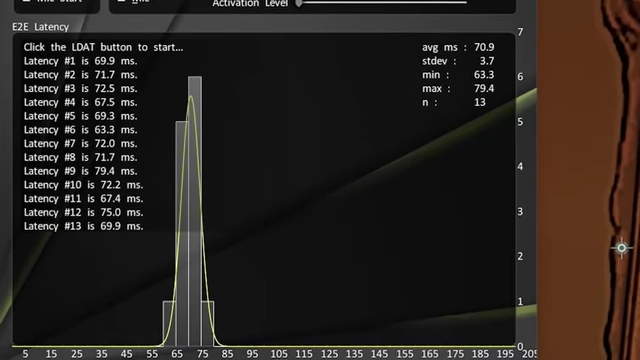Select the 'Latency #2 is 71.7 ms.' row

point(80,75)
